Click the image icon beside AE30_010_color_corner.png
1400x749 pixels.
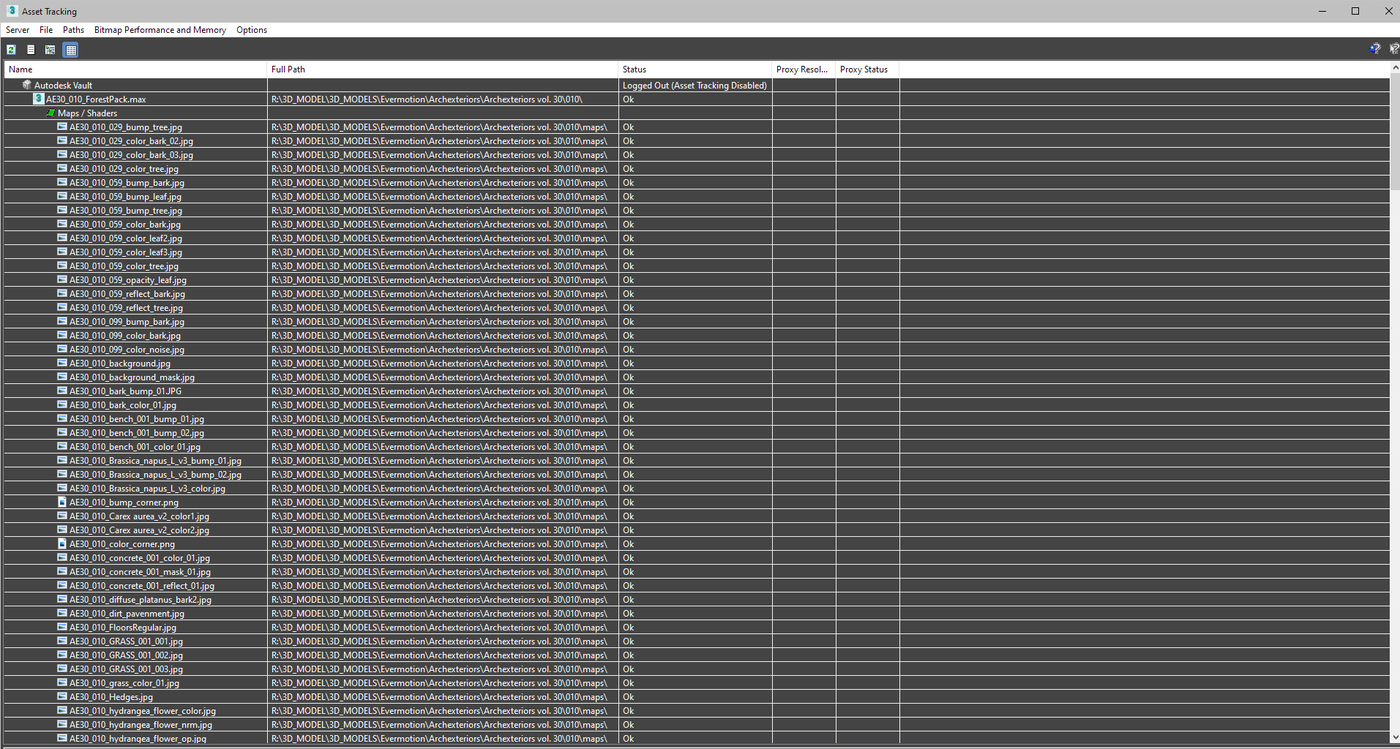pyautogui.click(x=62, y=544)
